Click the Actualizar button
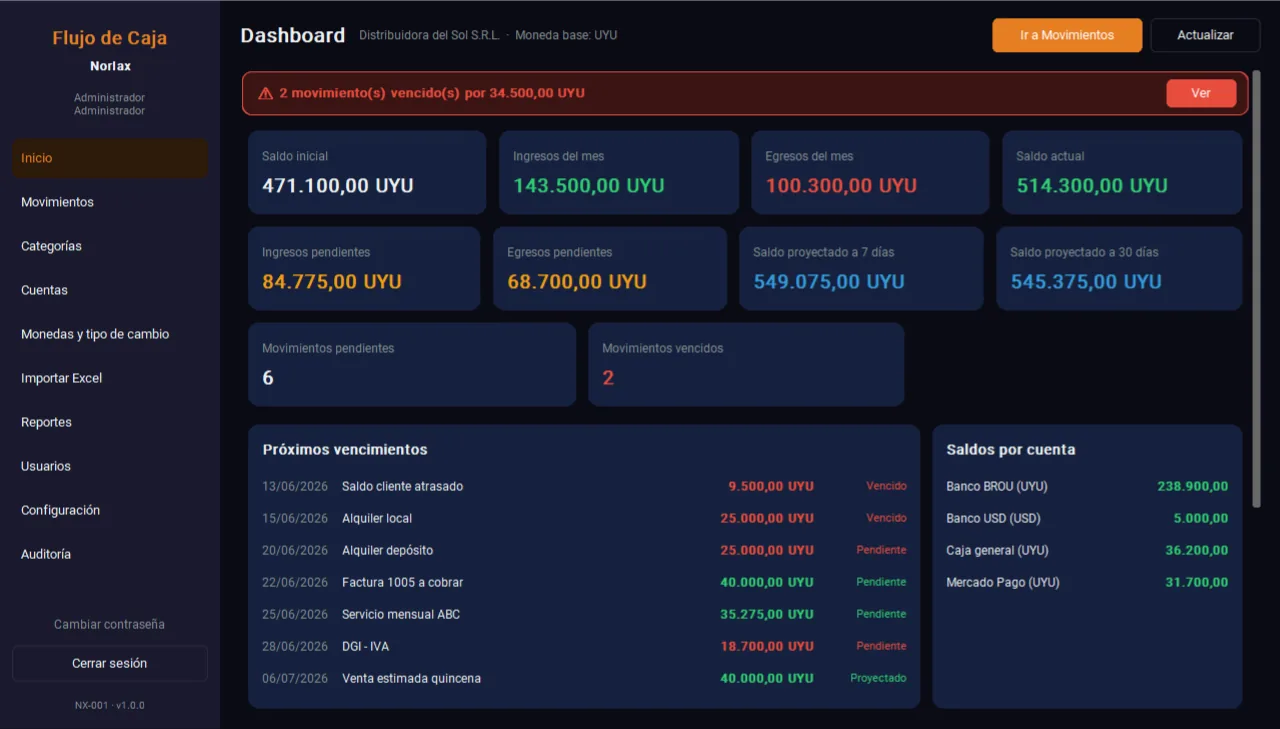1280x729 pixels. 1205,35
